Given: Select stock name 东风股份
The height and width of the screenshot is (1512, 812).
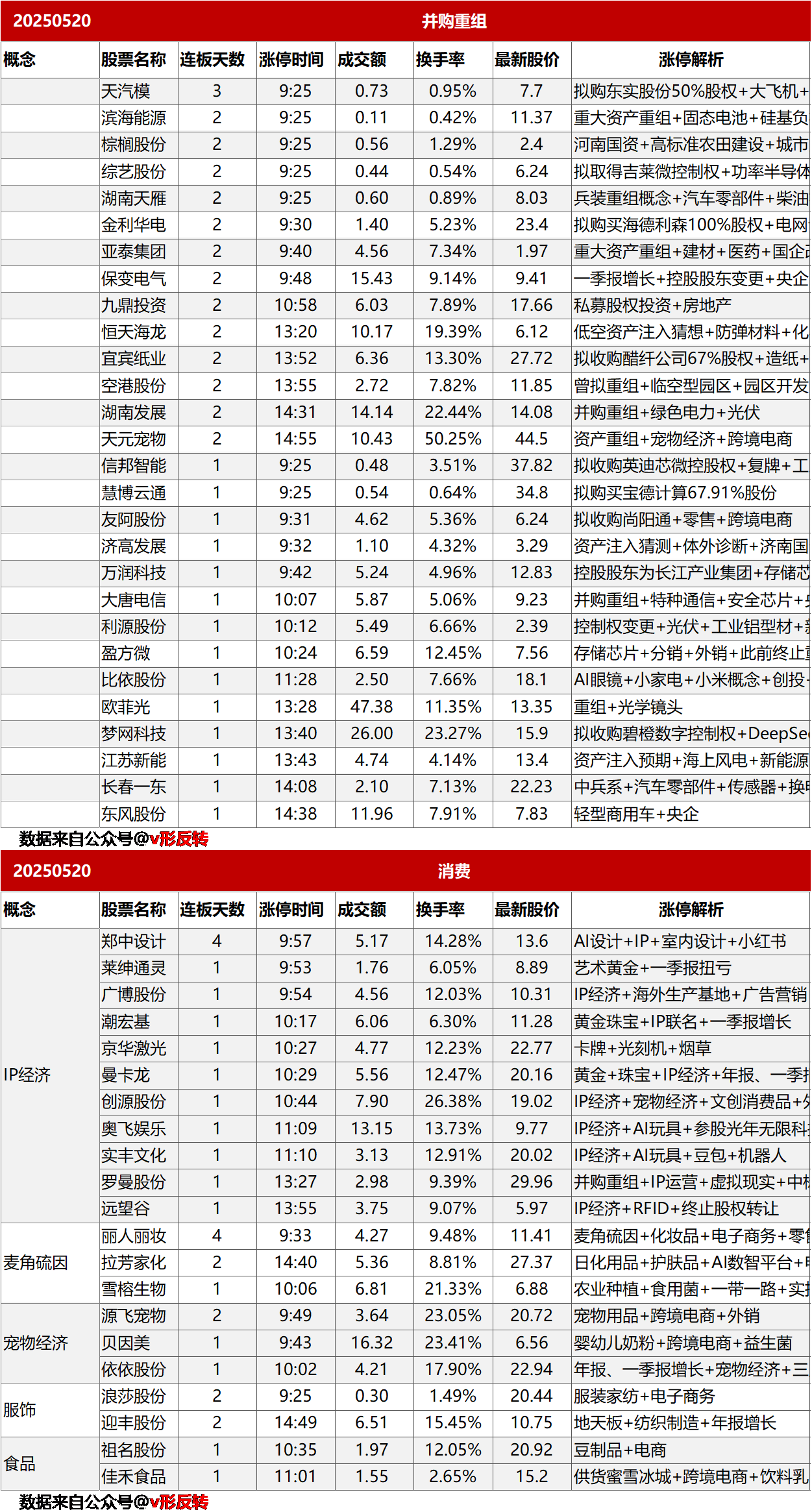Looking at the screenshot, I should point(134,814).
